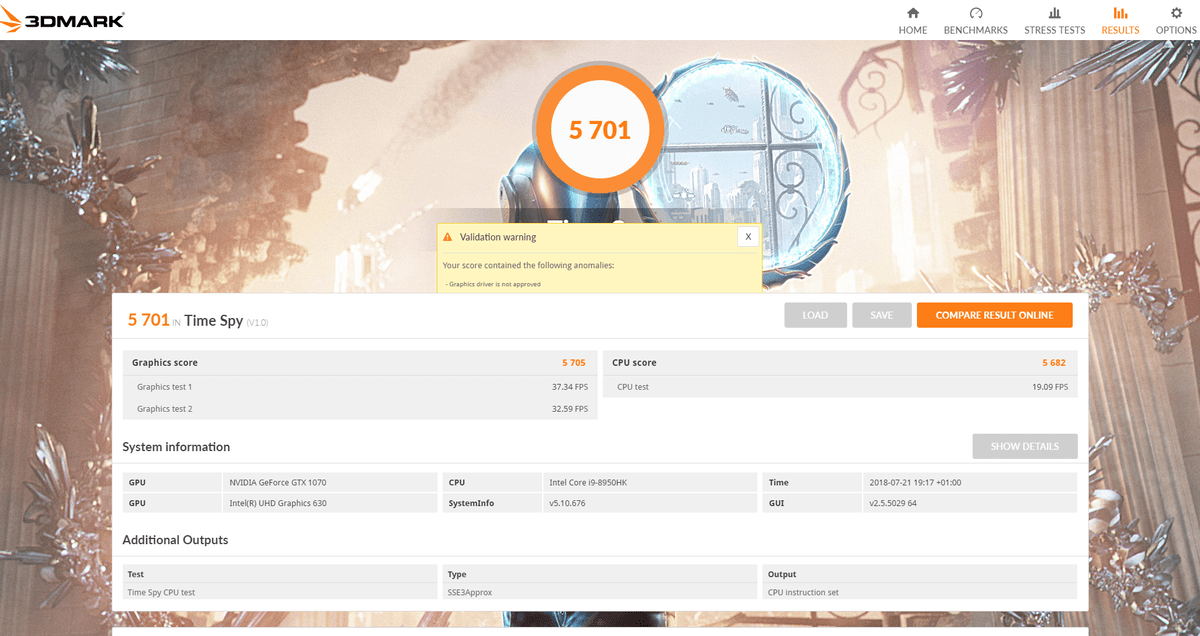Select the Results bar chart icon

[1120, 13]
